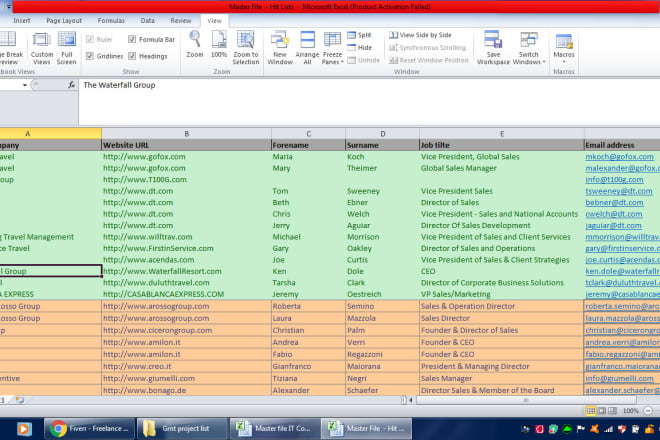Click tsweeney@dt.com email link

(619, 191)
